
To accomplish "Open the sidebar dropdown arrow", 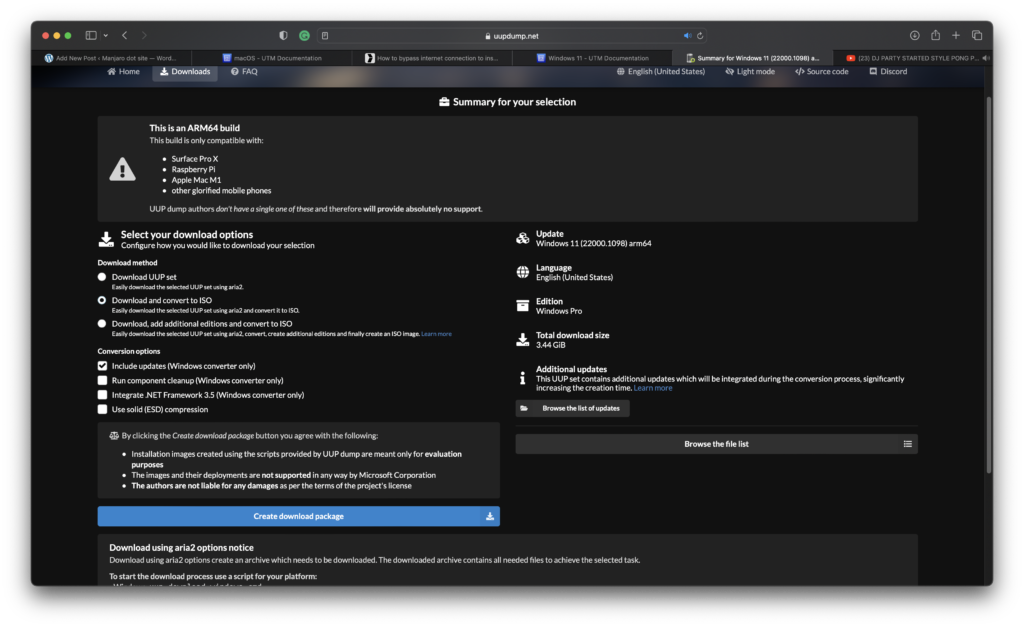I will point(105,35).
